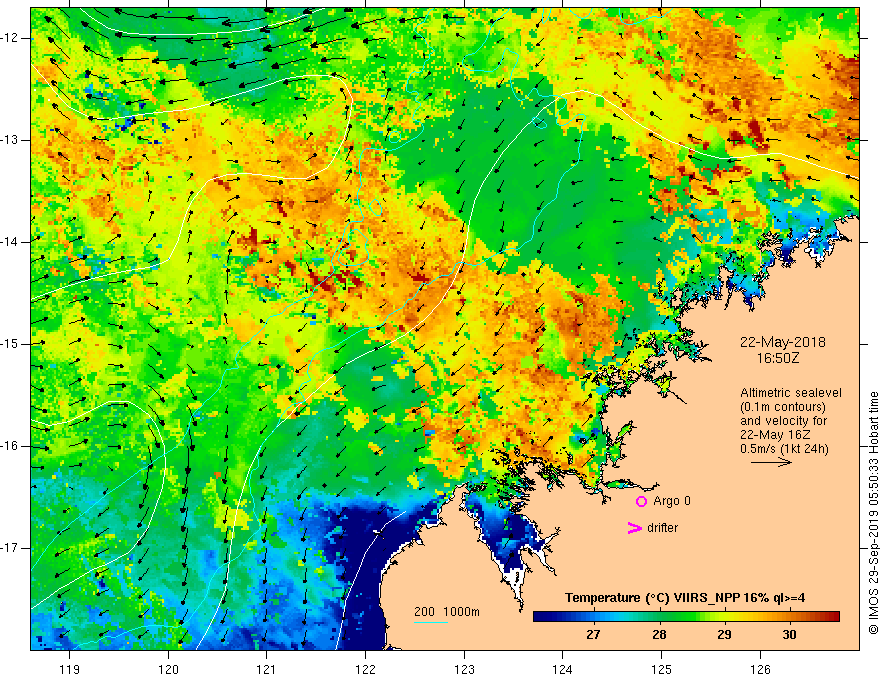Click the '0.5m/s (1kt 24h)' scale text
The height and width of the screenshot is (680, 880).
(784, 449)
